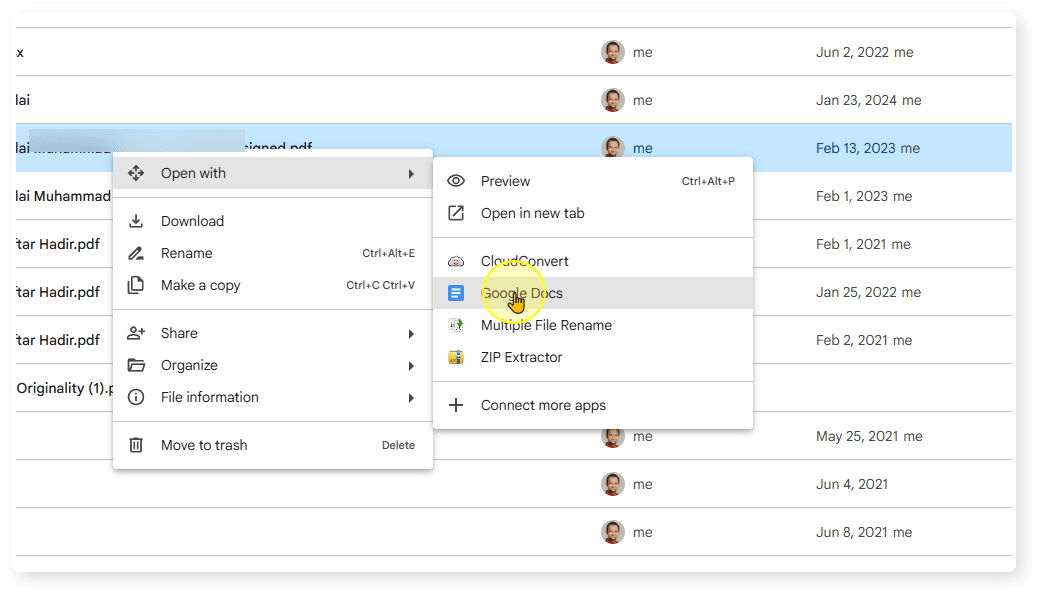Select tar Hadir.pdf dated Feb 2, 2021
1040x596 pixels.
(x=58, y=340)
